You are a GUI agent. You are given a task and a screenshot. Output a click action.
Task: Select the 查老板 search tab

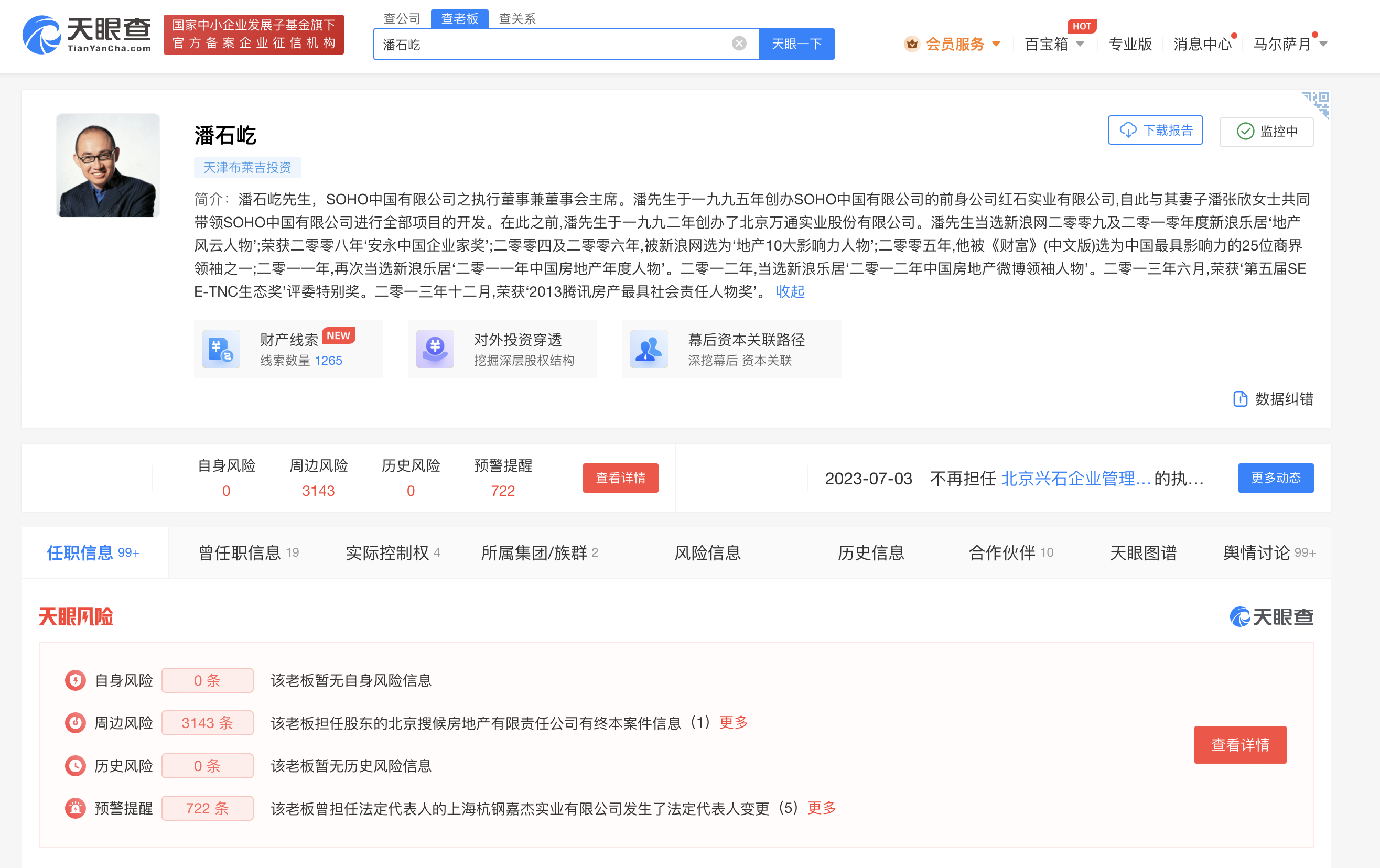[x=459, y=19]
